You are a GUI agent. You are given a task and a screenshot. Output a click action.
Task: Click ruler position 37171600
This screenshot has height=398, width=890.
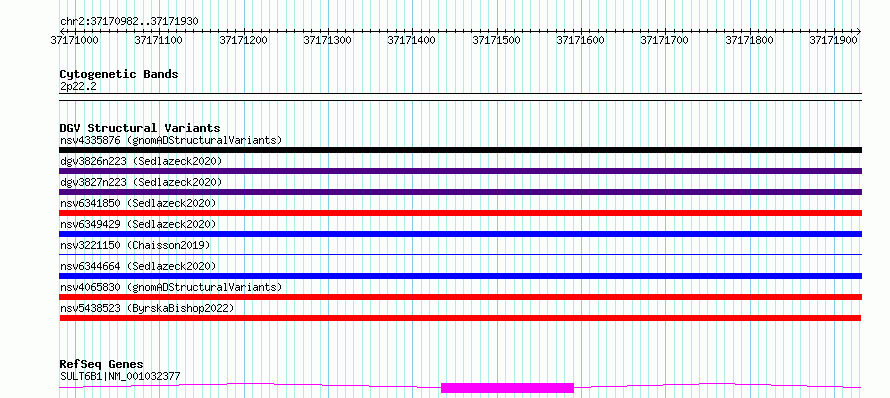pos(581,41)
